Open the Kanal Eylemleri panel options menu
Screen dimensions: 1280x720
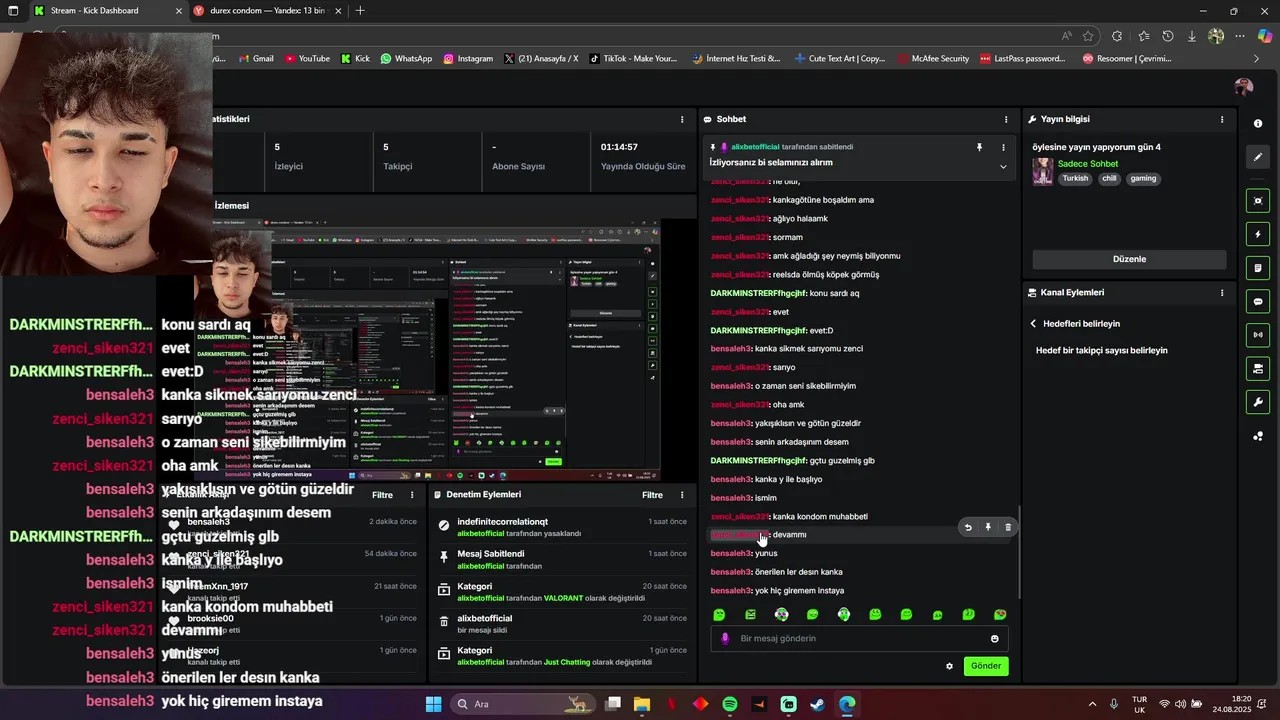[1221, 293]
